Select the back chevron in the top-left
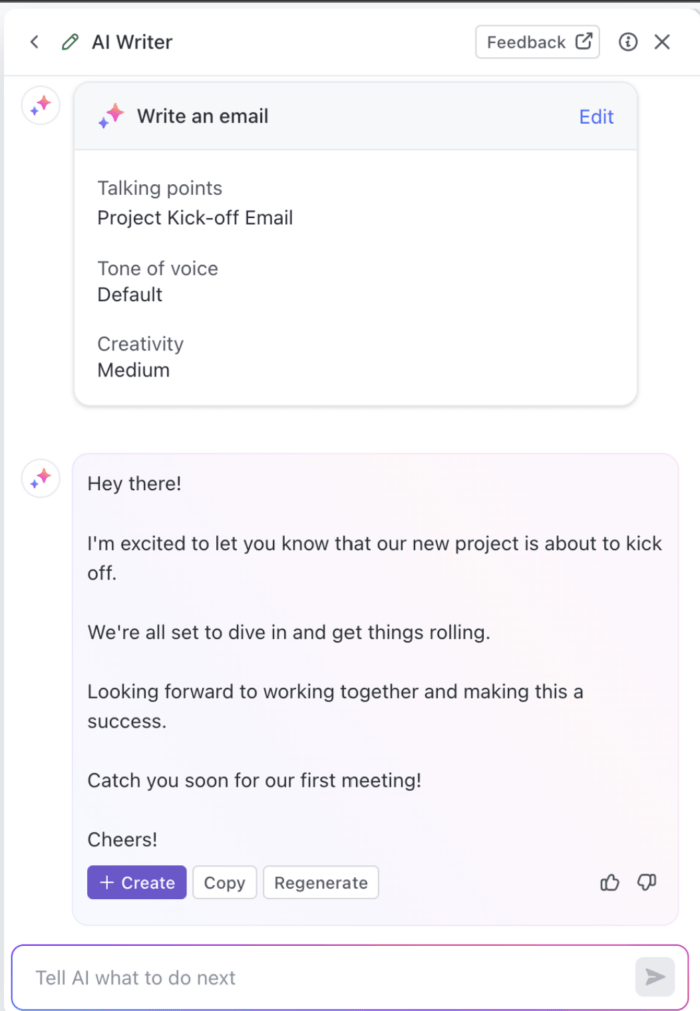 [x=33, y=42]
